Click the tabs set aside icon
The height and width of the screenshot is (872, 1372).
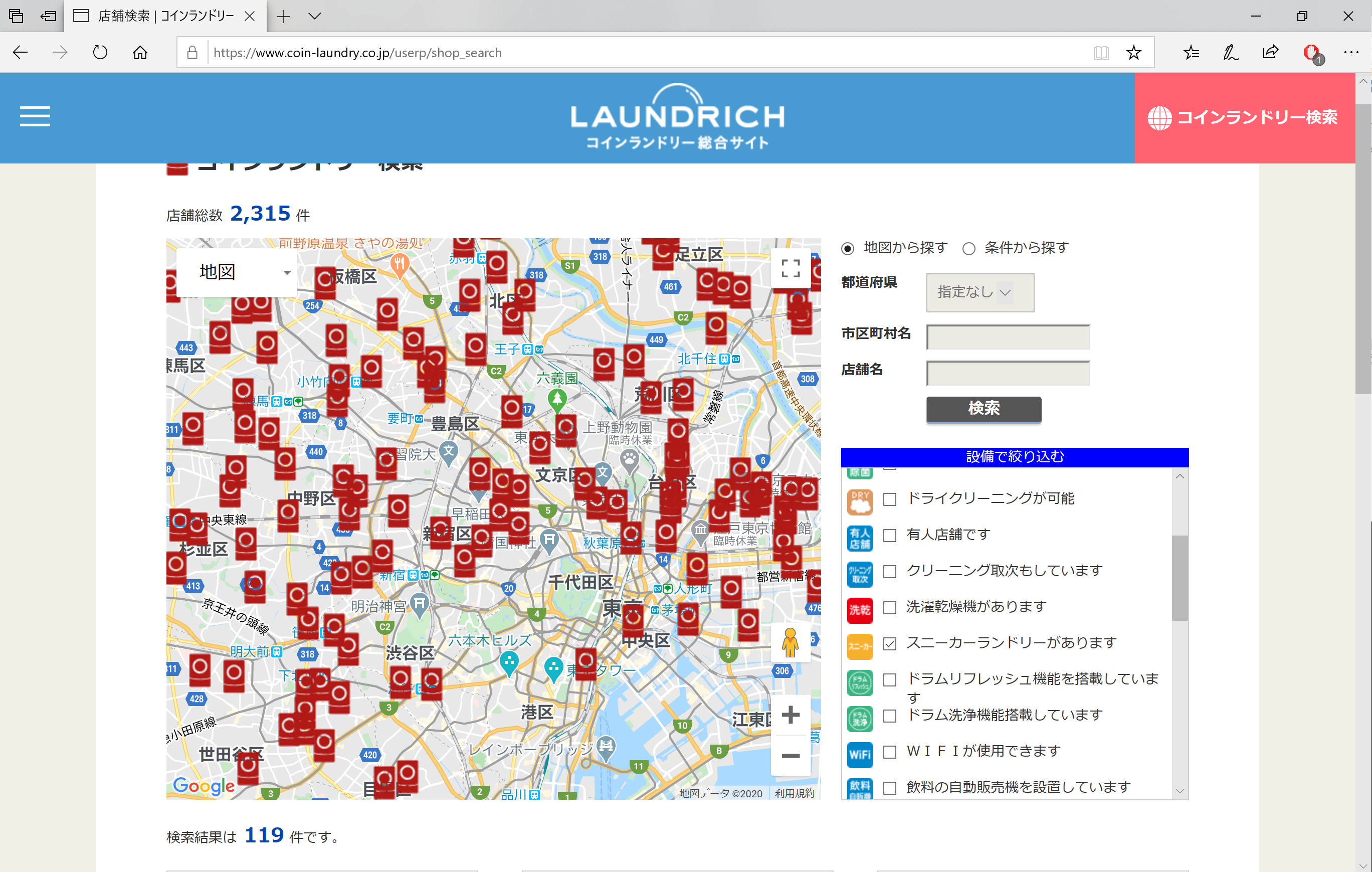[16, 16]
